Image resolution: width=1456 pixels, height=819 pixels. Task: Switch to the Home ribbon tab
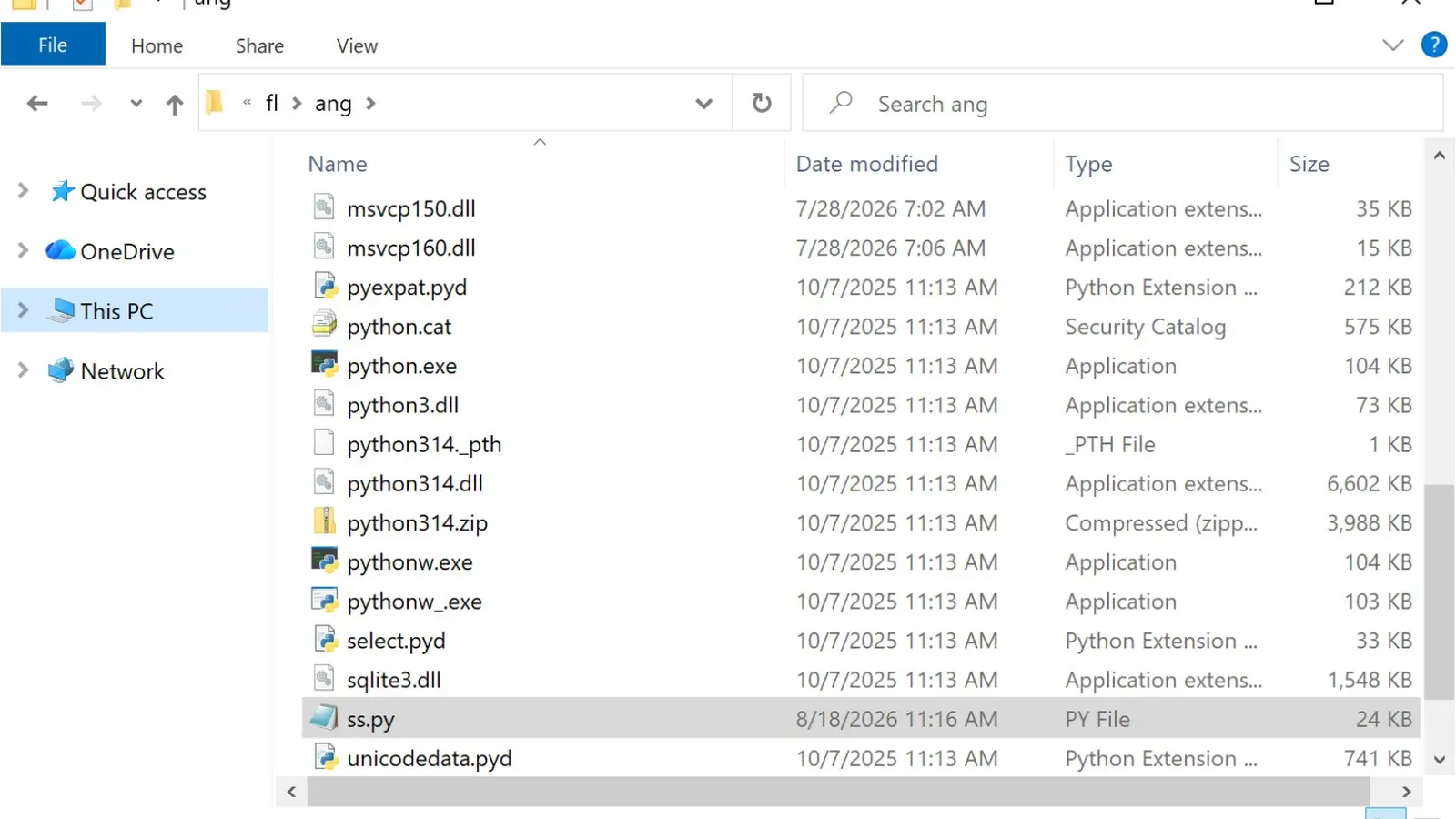[157, 45]
